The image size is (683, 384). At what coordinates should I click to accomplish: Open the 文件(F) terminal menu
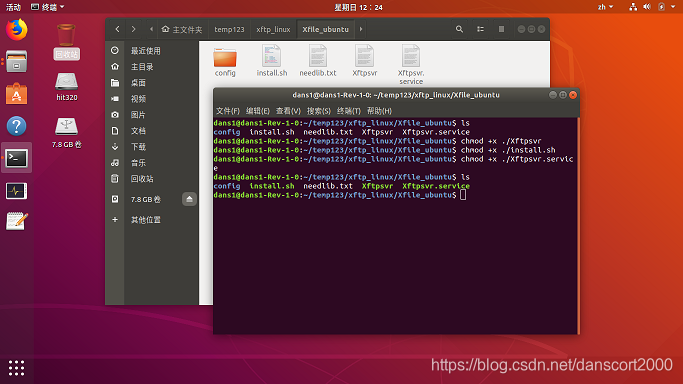228,111
